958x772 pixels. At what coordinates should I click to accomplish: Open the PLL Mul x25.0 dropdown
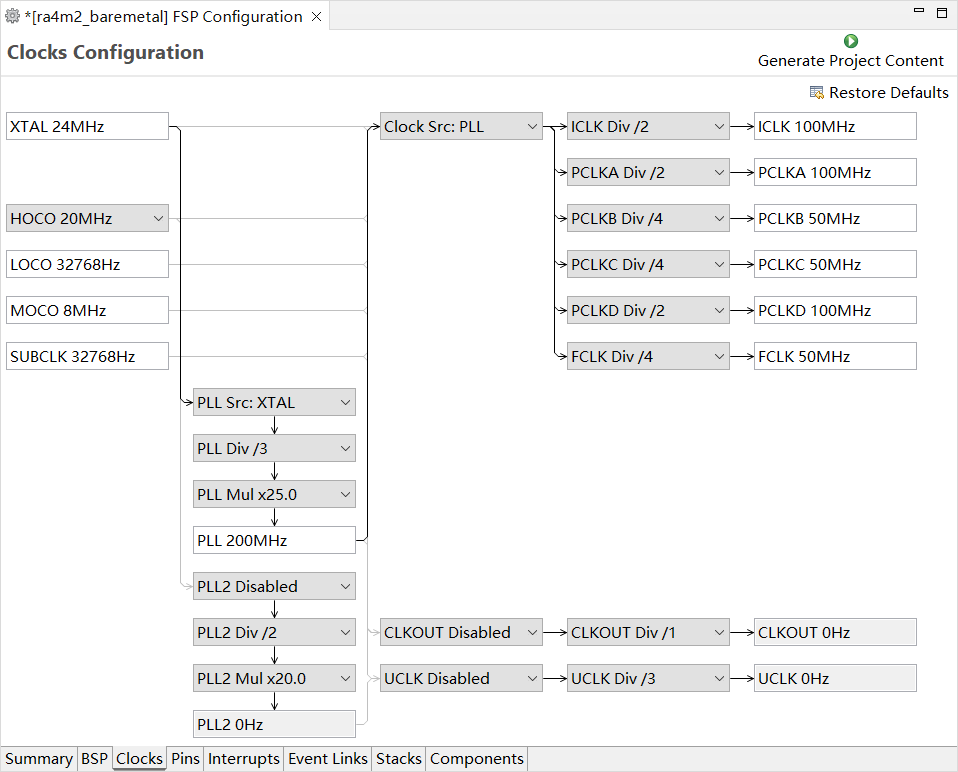(x=274, y=494)
